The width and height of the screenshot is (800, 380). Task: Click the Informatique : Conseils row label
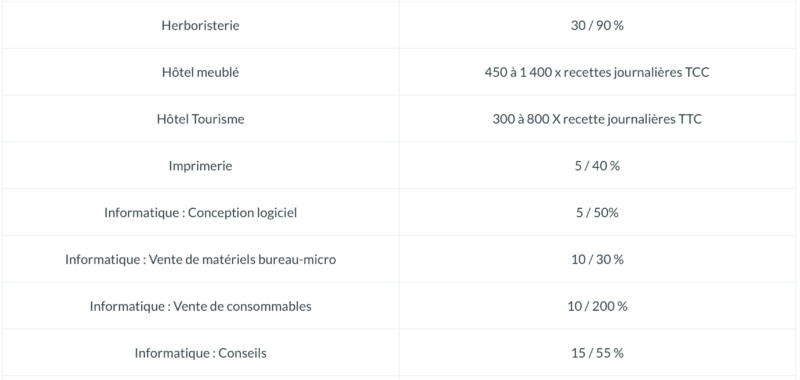point(201,353)
